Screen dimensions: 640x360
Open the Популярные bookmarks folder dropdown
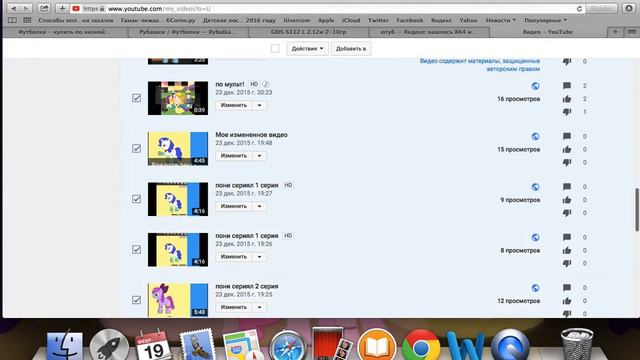(x=546, y=20)
